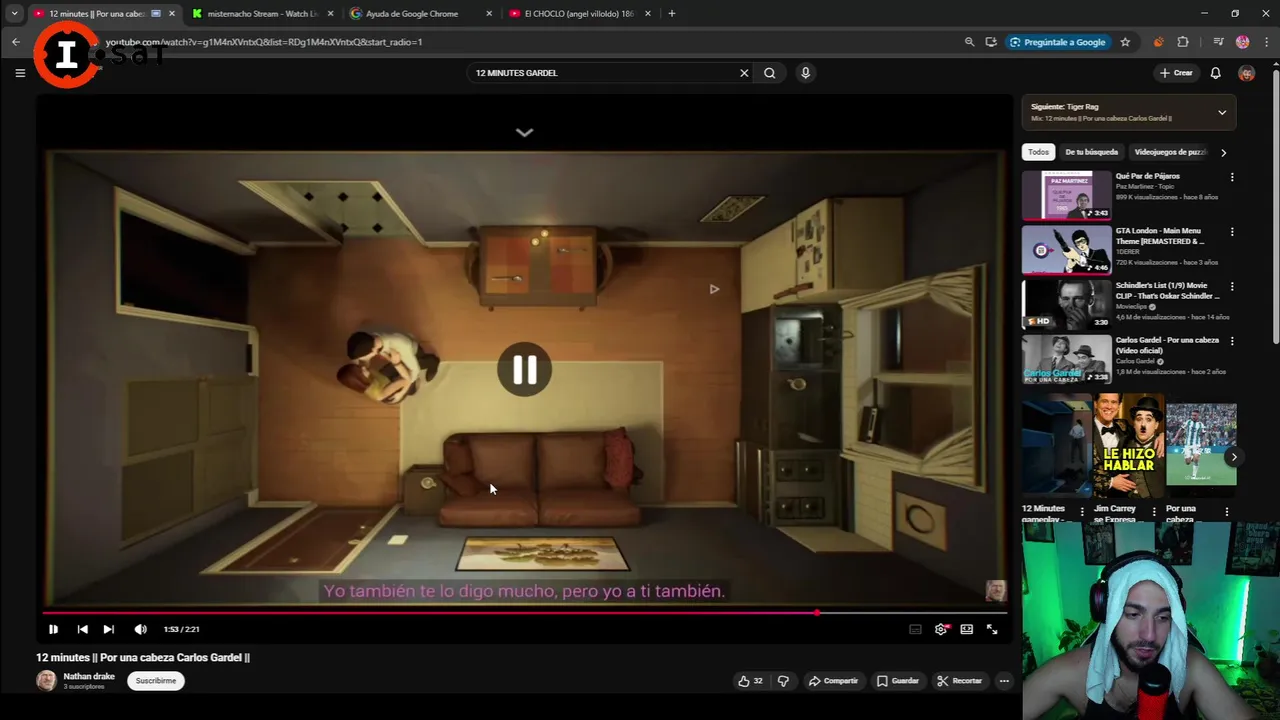
Task: Open 'GTA London - Main Menu Theme' video
Action: click(1066, 250)
